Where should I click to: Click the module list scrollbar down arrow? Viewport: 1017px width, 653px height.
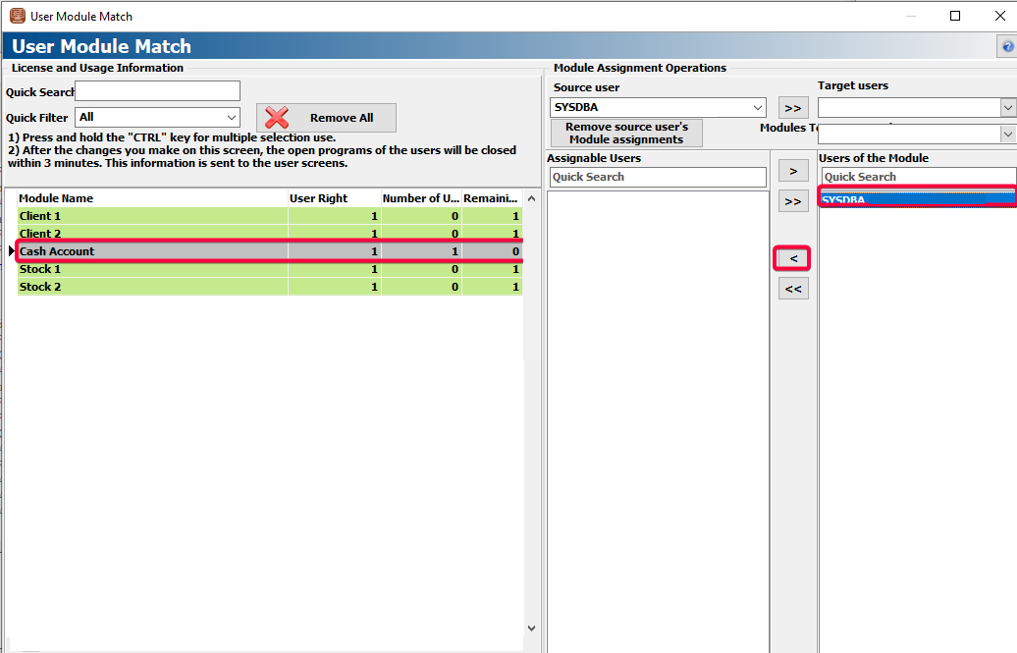point(531,627)
